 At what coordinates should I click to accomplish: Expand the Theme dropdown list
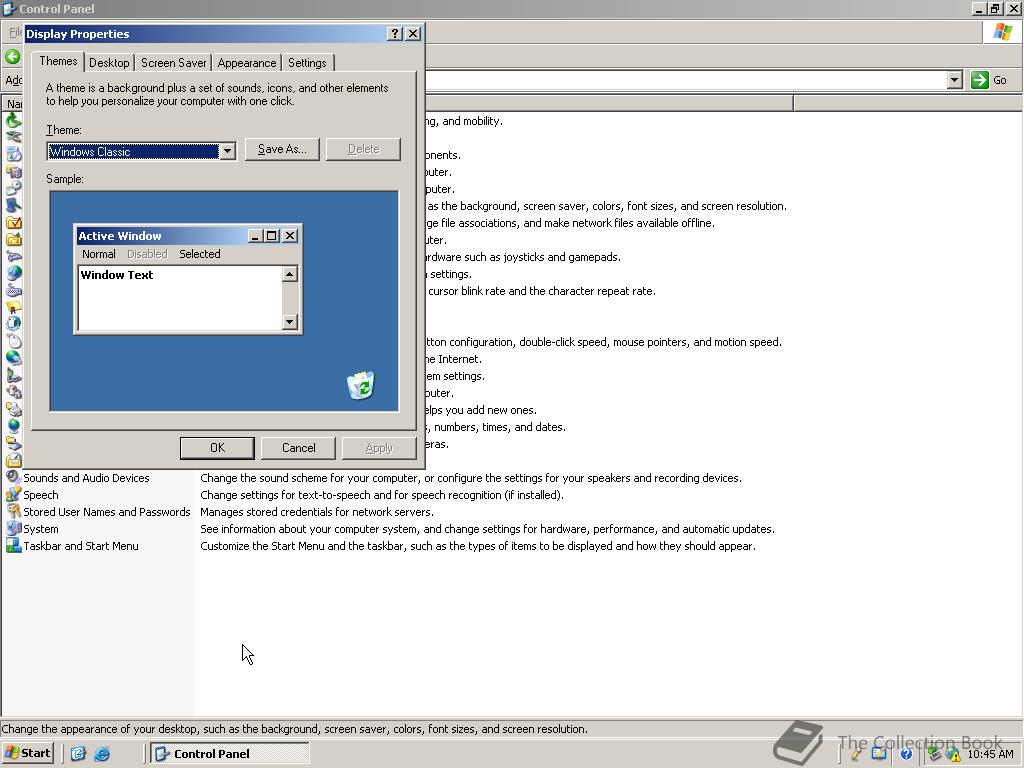pyautogui.click(x=227, y=152)
